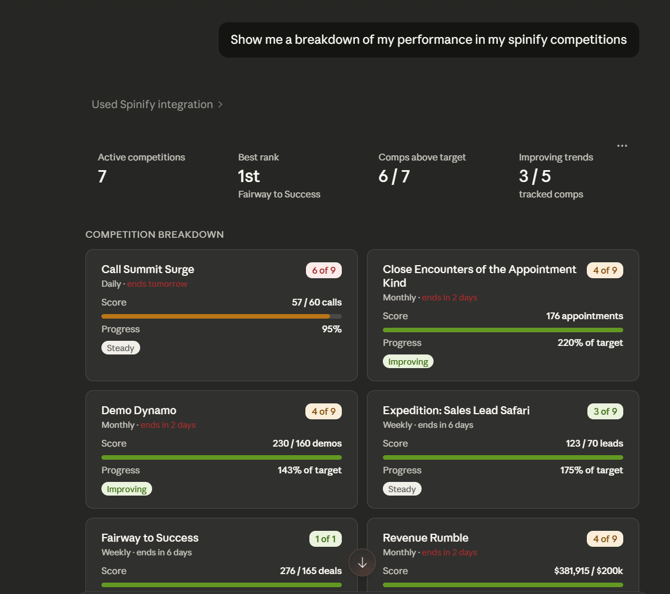The width and height of the screenshot is (670, 594).
Task: Open the Expedition: Sales Lead Safari title
Action: point(456,410)
